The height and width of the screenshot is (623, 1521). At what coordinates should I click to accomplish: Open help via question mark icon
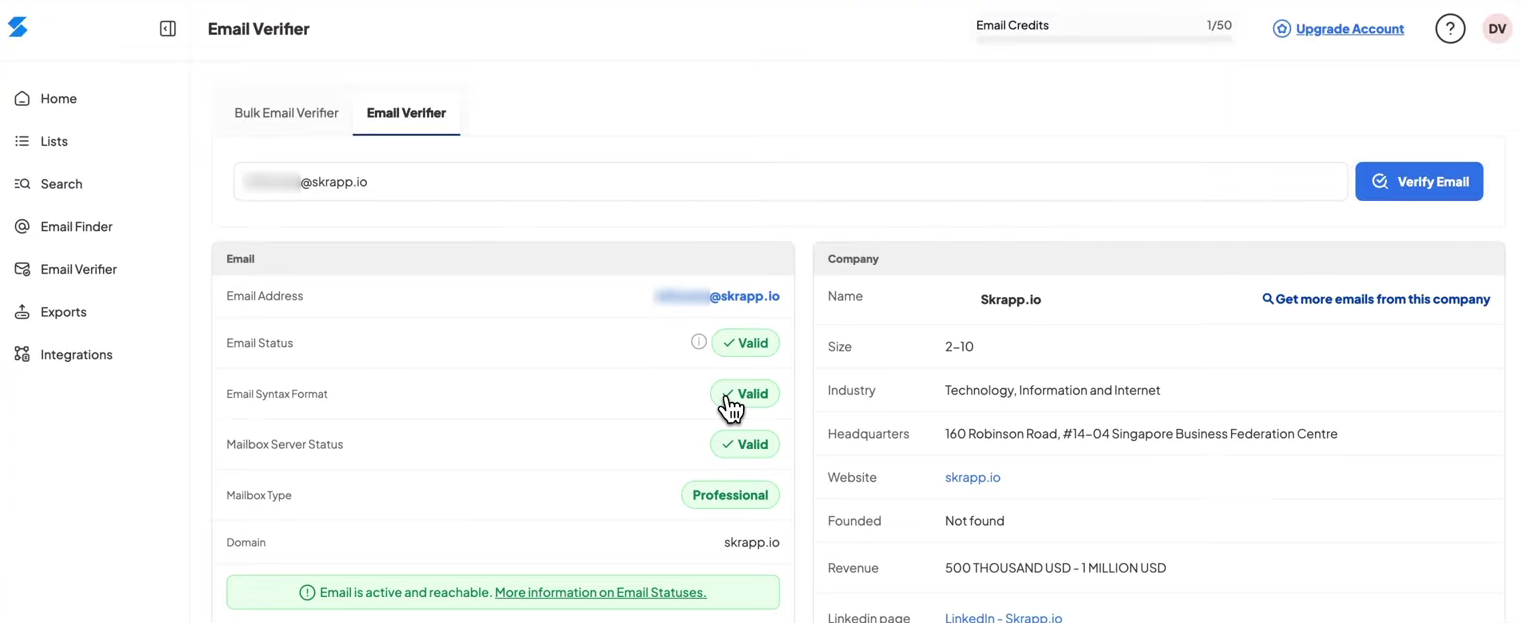1450,29
